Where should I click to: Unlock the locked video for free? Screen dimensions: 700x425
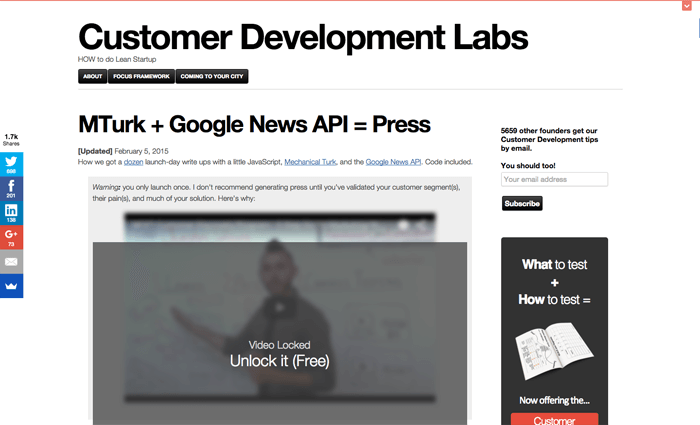[279, 361]
